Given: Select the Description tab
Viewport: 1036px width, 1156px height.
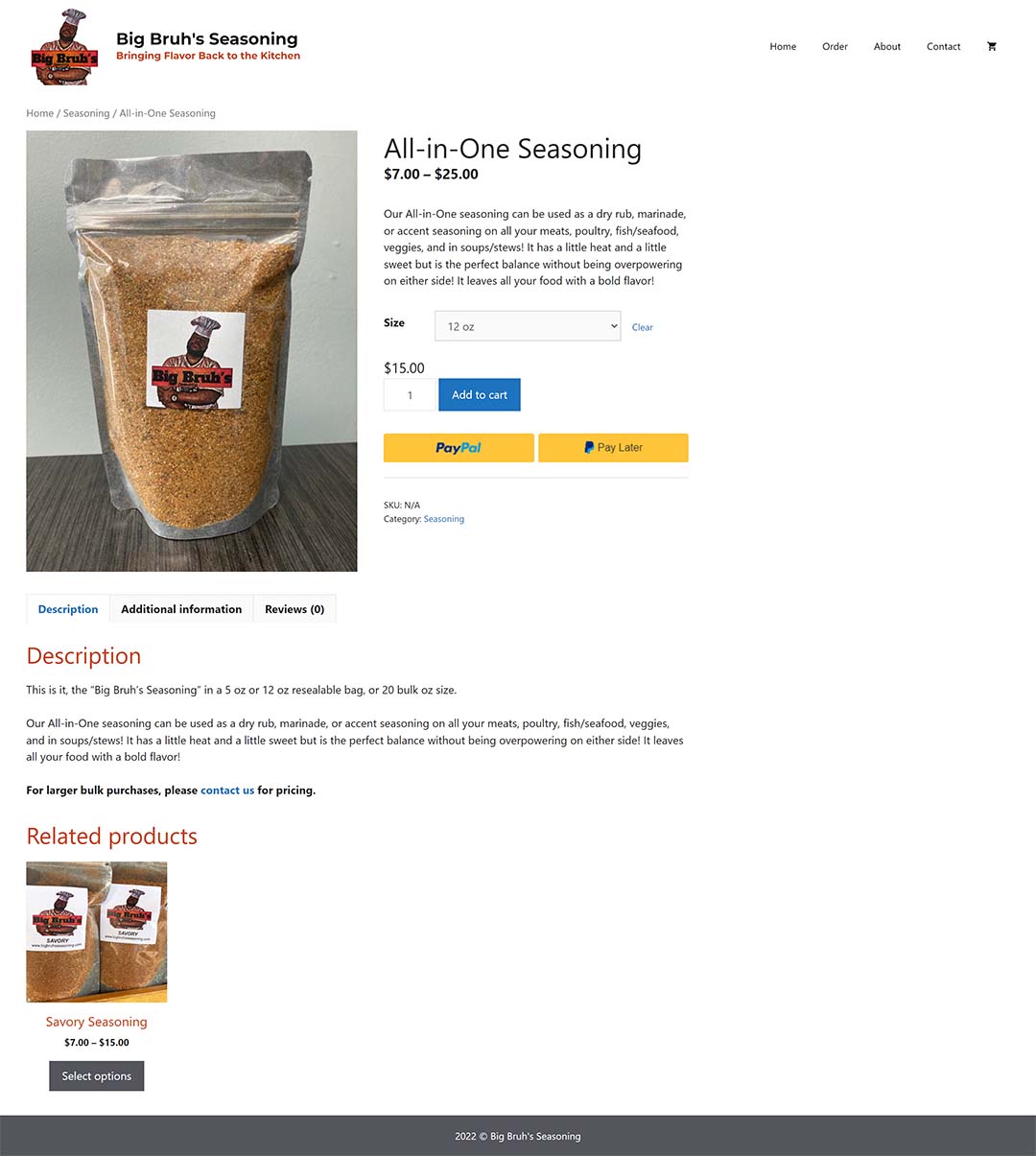Looking at the screenshot, I should click(x=68, y=609).
